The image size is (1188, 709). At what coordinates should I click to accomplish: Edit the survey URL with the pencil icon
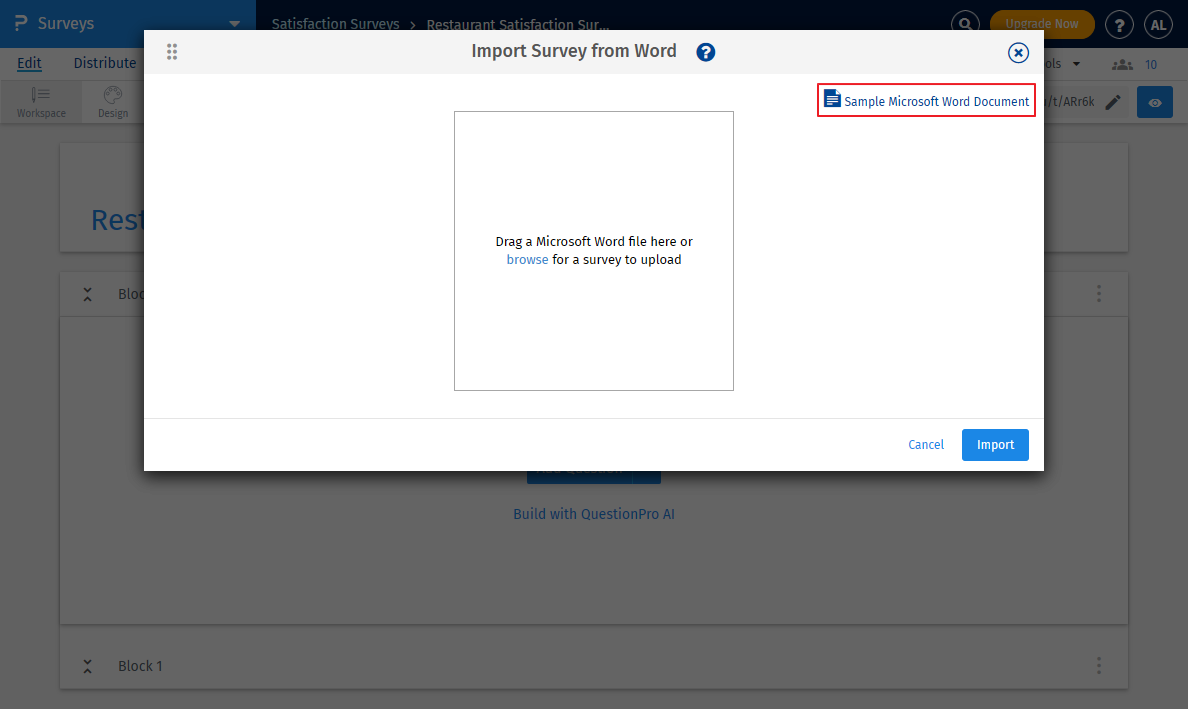tap(1113, 101)
